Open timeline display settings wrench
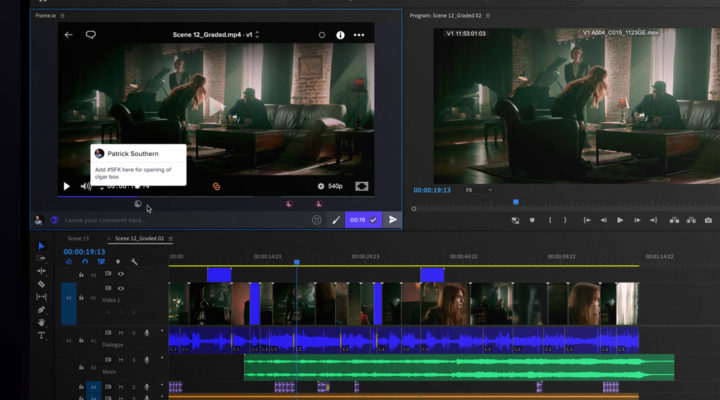Screen dimensions: 720x400 (134, 261)
